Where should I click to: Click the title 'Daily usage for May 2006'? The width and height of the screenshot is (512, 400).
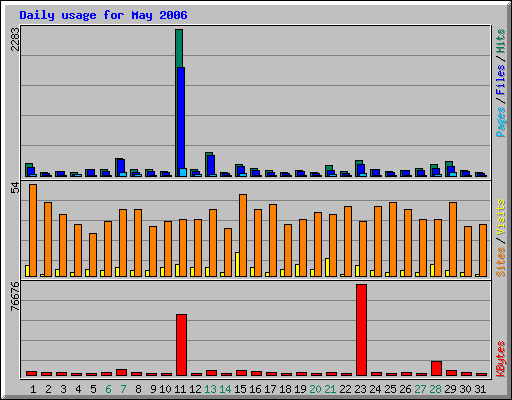(103, 15)
